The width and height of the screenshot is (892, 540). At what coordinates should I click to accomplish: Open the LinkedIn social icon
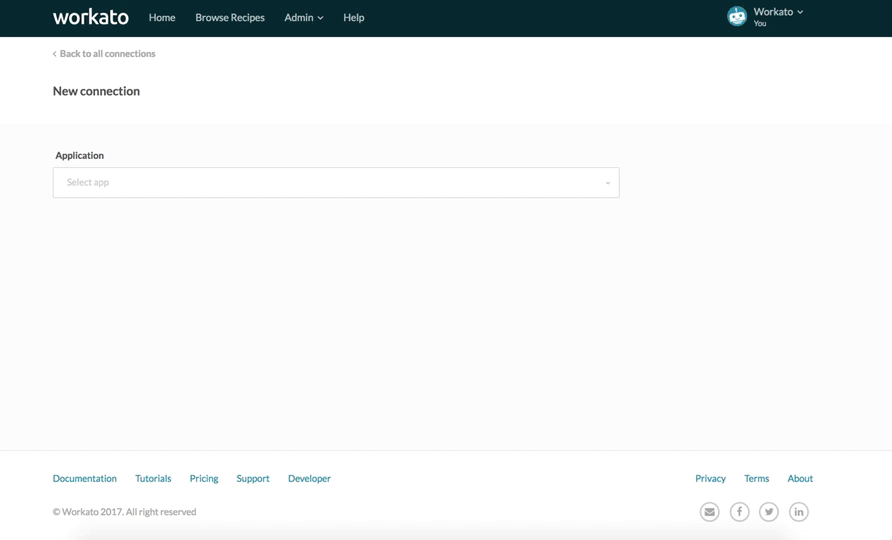coord(799,512)
